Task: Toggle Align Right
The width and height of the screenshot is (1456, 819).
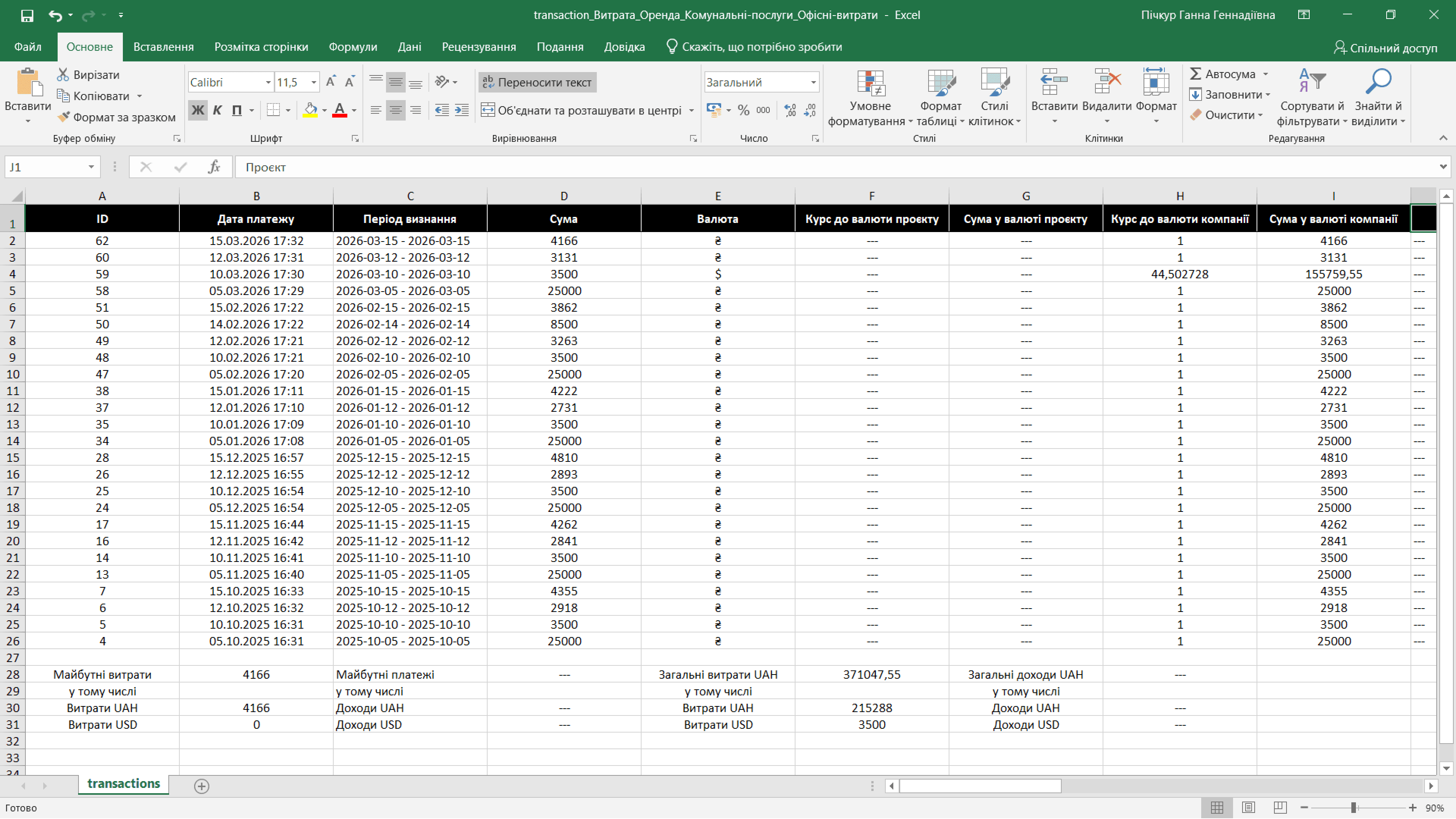Action: pyautogui.click(x=416, y=110)
